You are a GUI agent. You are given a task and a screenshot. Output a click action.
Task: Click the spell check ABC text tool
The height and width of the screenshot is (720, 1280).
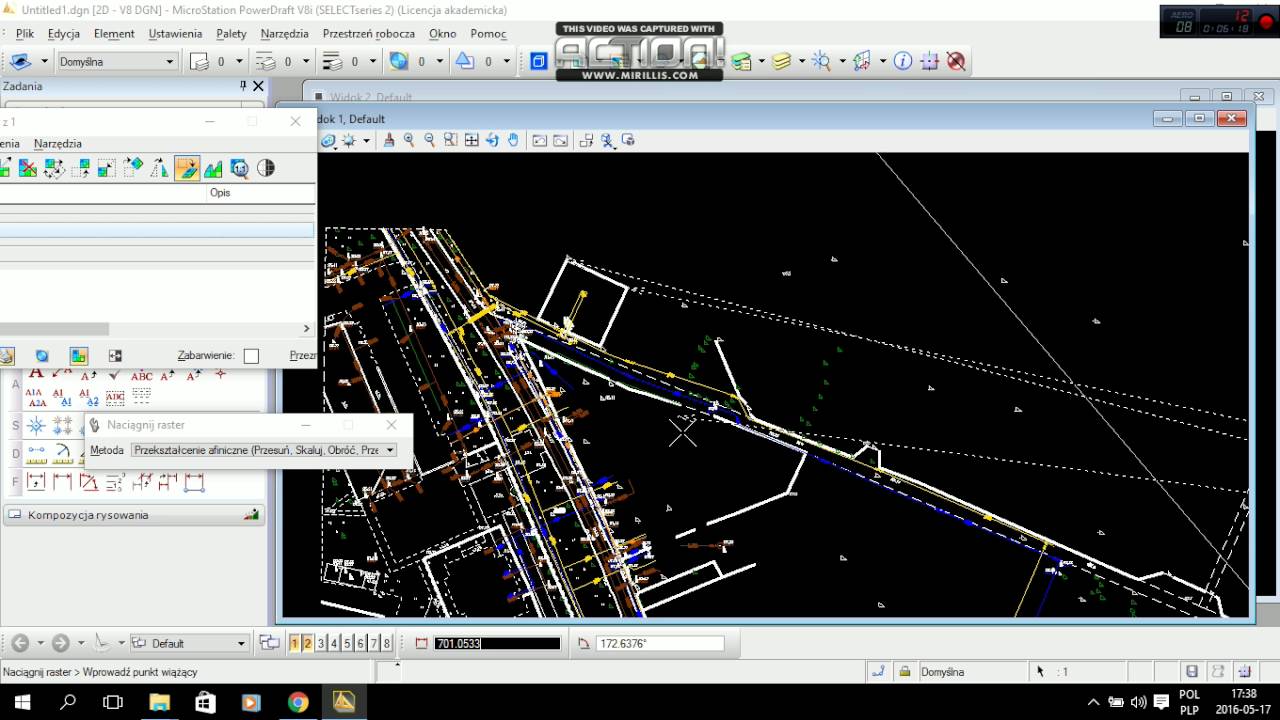tap(142, 376)
